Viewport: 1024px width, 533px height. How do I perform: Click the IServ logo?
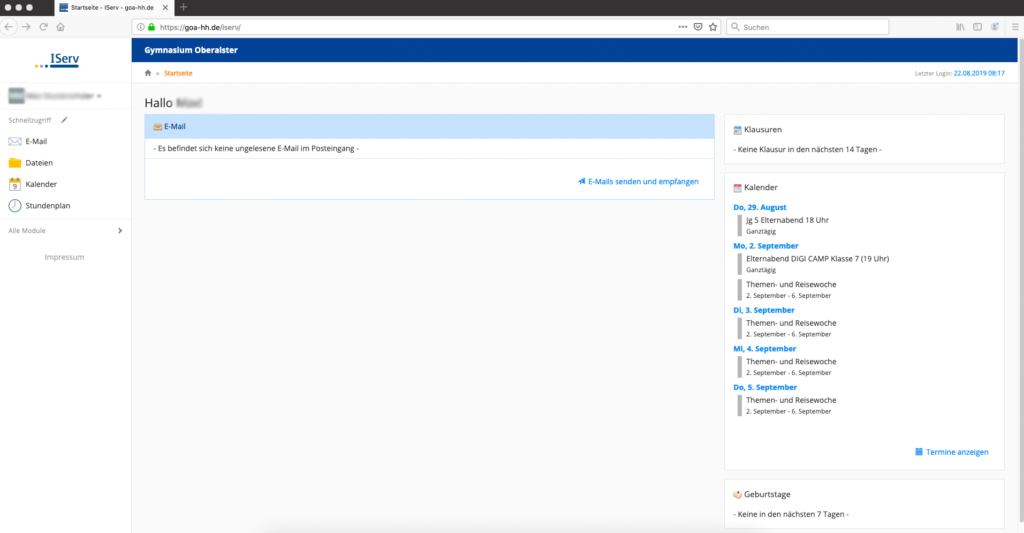[57, 60]
